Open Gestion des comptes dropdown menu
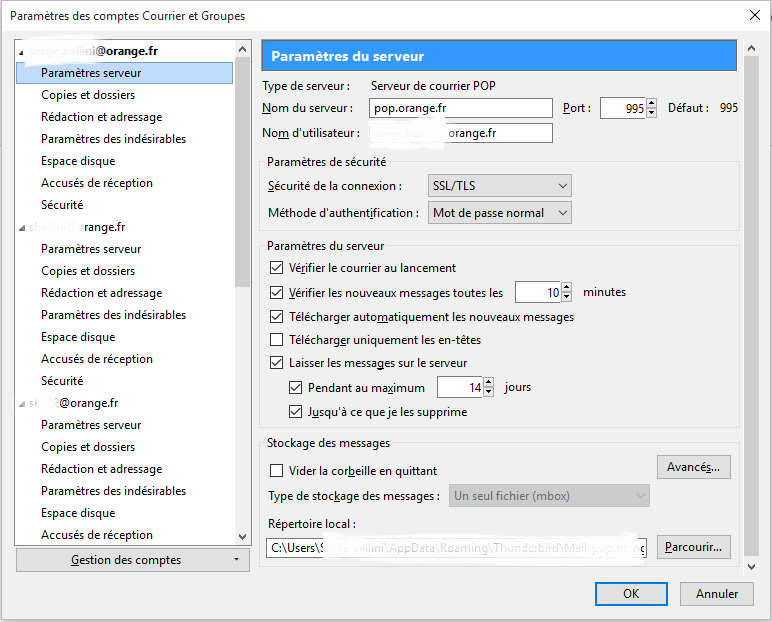The image size is (772, 622). tap(133, 560)
